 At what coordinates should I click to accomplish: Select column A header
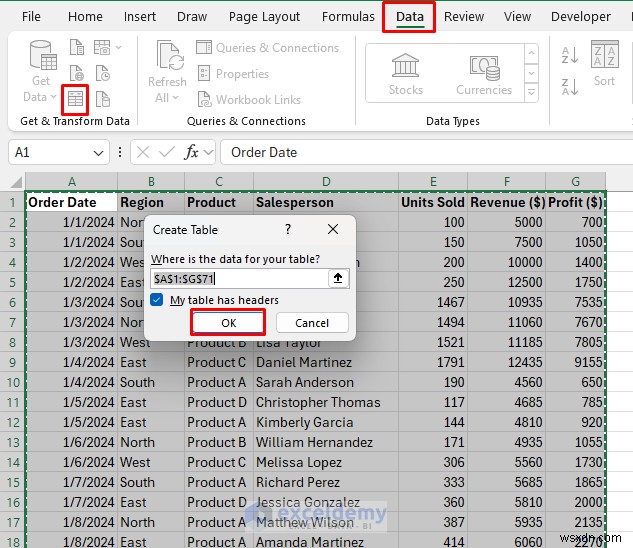(71, 182)
